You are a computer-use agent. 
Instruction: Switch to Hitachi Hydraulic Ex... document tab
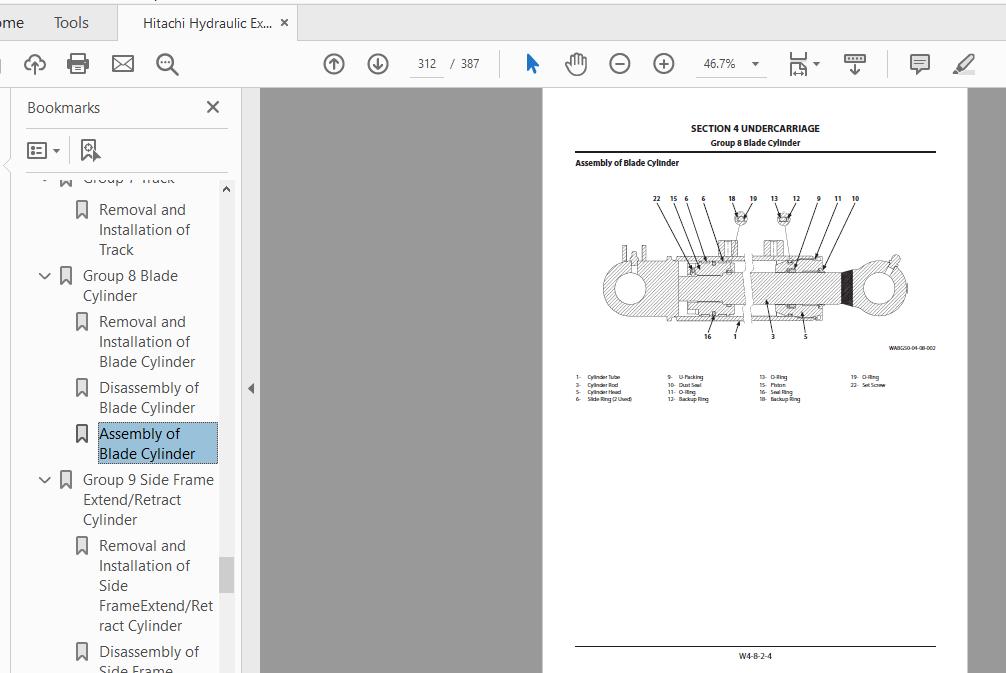[x=207, y=23]
